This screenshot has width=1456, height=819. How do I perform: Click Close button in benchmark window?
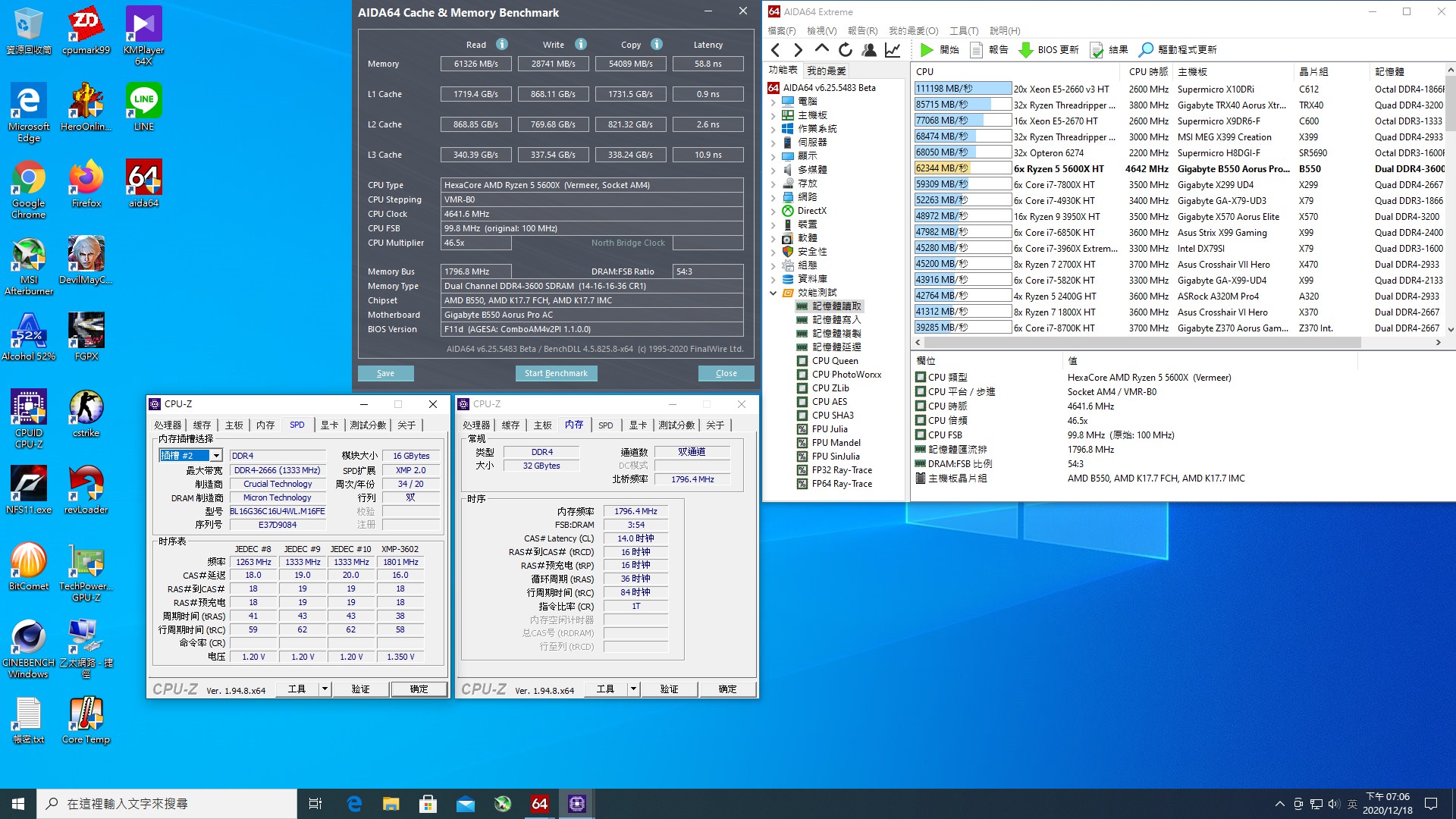(x=726, y=374)
